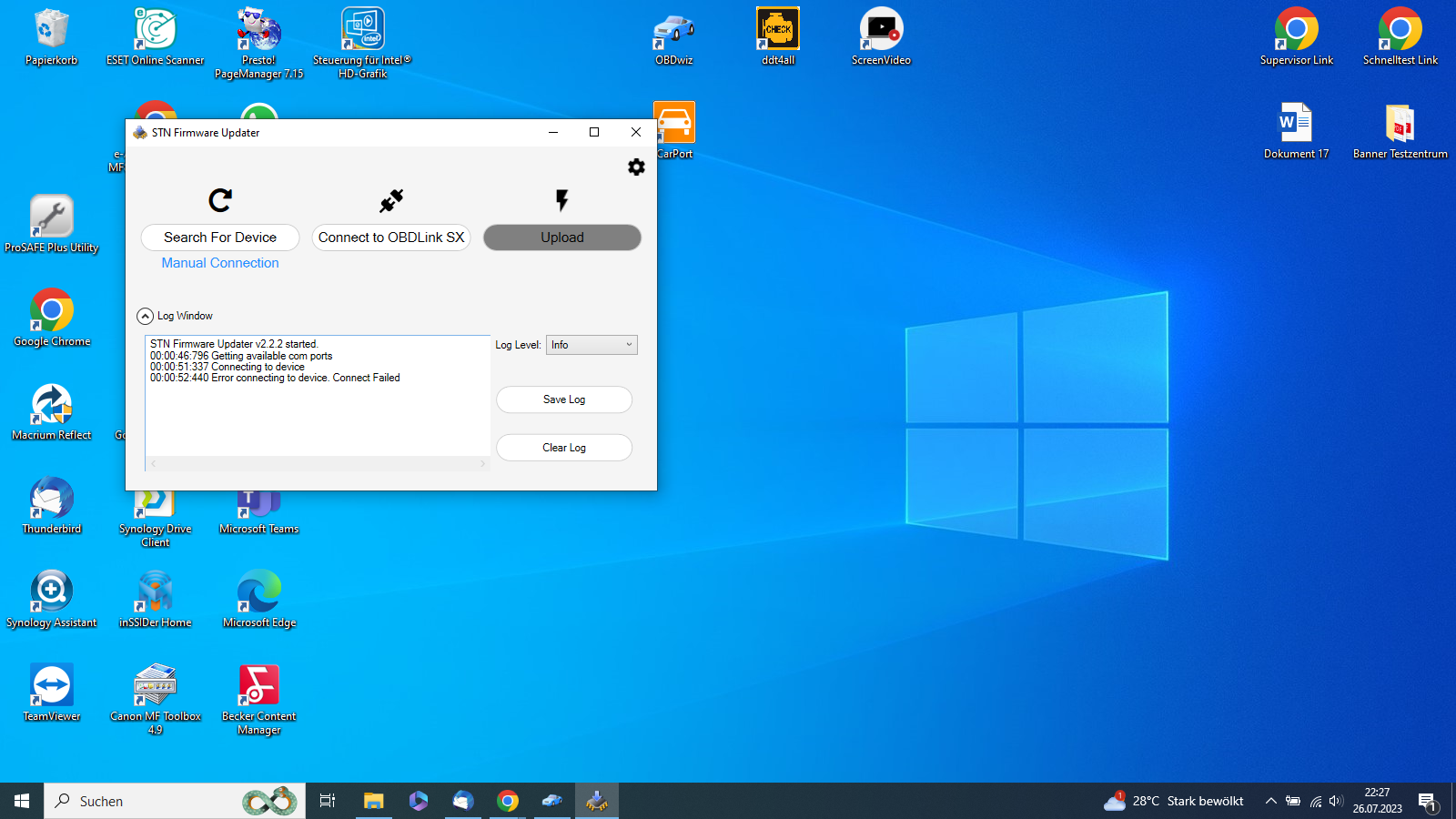Launch TeamViewer from the desktop

coord(51,685)
